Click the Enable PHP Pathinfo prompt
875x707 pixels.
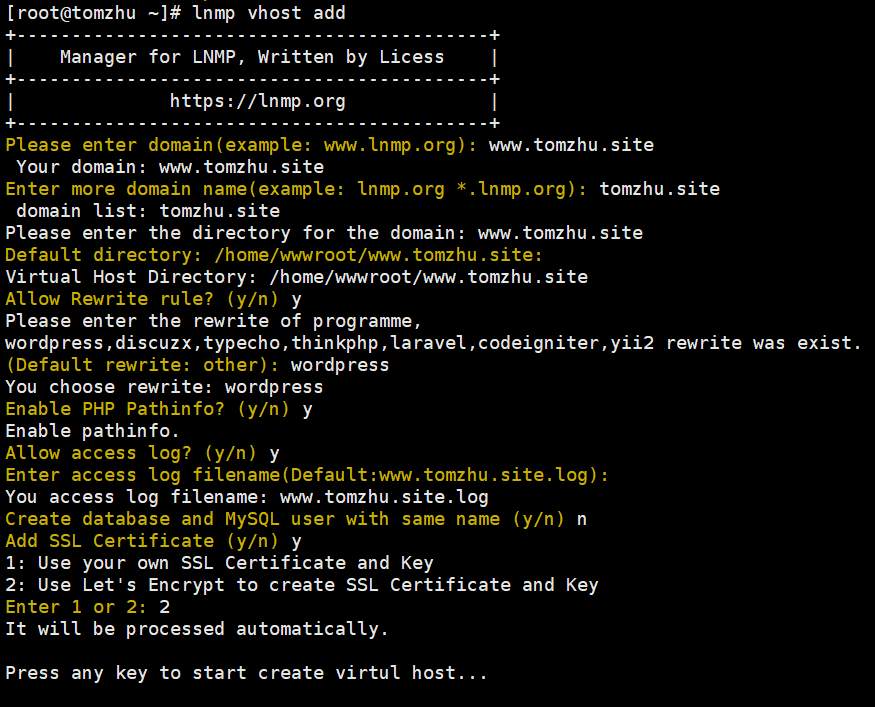(147, 409)
